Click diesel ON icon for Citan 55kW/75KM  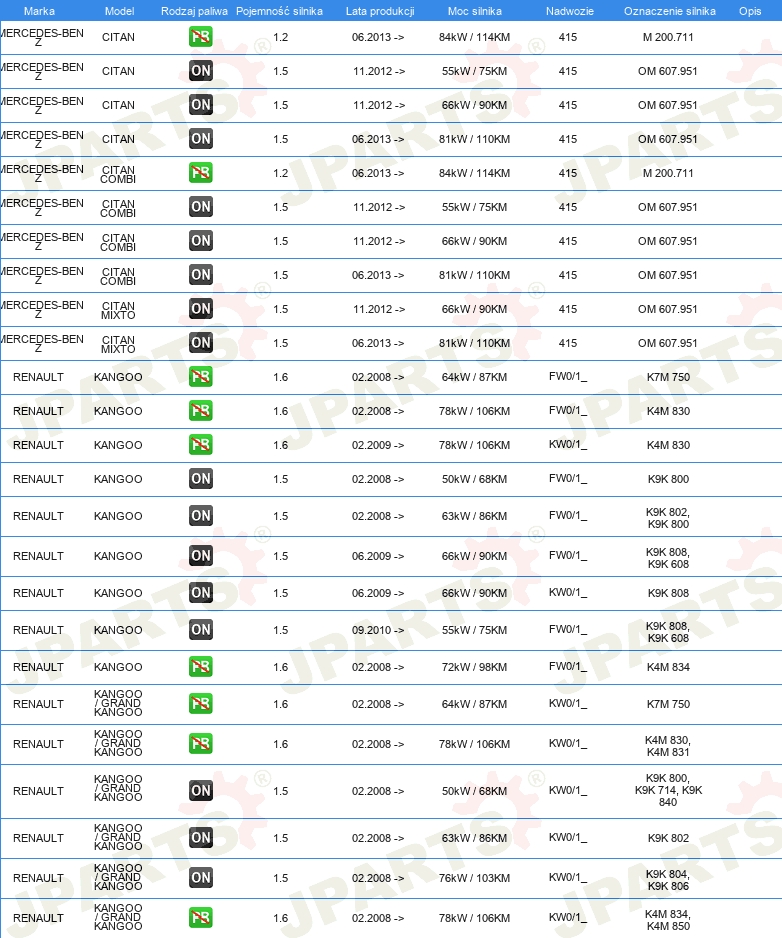coord(200,71)
